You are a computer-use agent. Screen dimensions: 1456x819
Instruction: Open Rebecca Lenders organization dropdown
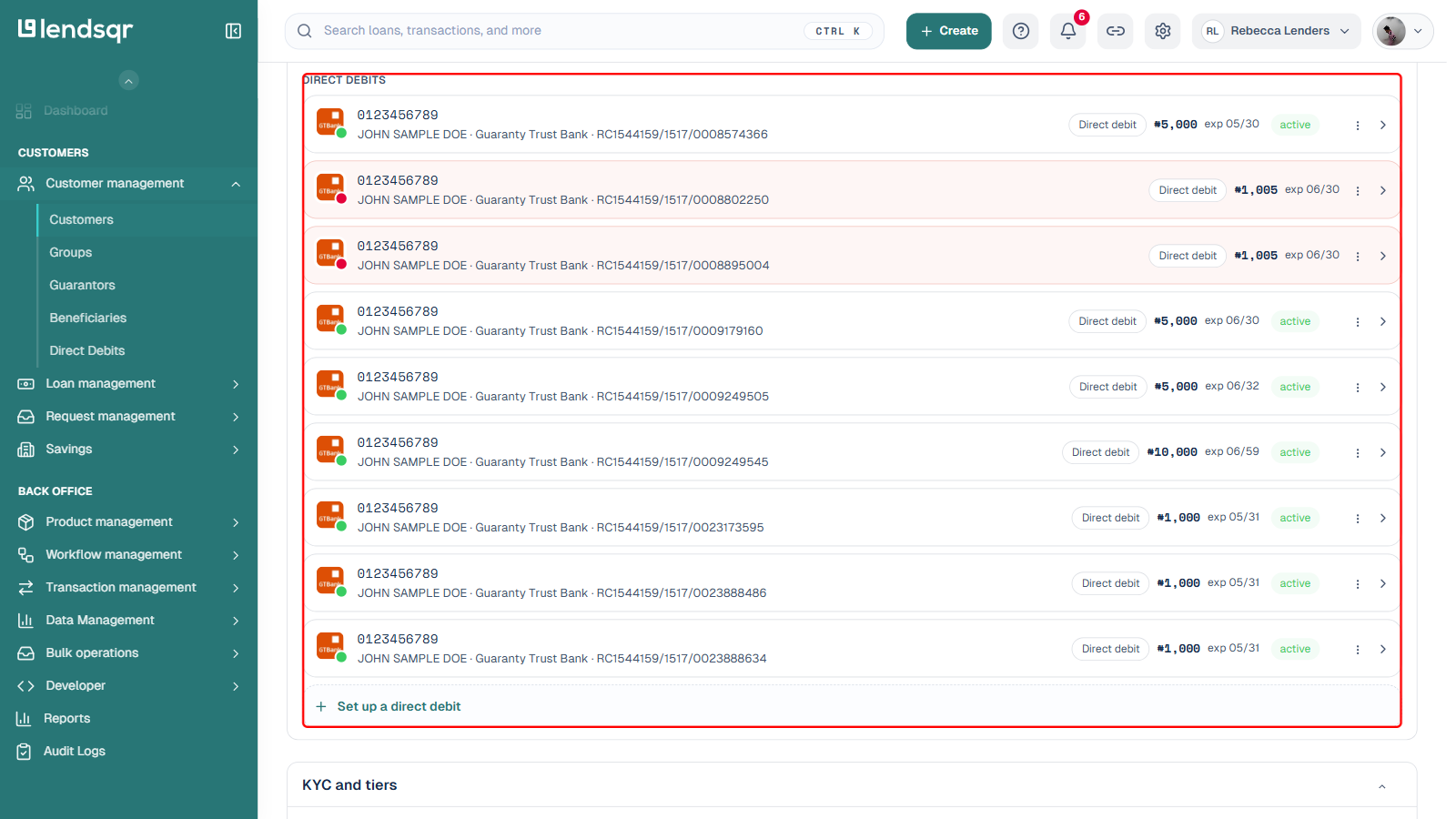(x=1277, y=31)
